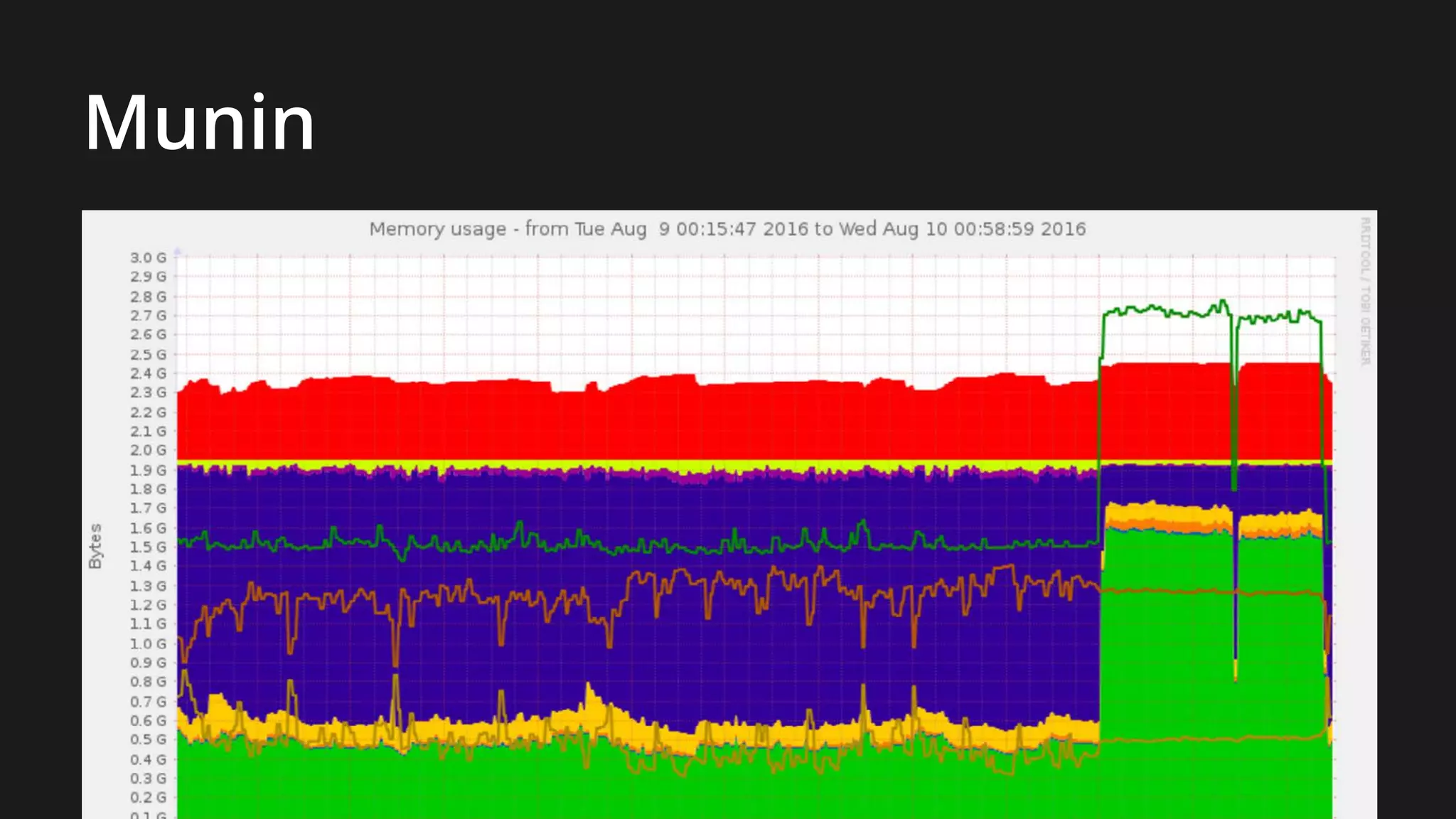The width and height of the screenshot is (1456, 819).
Task: Click the 2.2 G axis label
Action: pyautogui.click(x=148, y=412)
